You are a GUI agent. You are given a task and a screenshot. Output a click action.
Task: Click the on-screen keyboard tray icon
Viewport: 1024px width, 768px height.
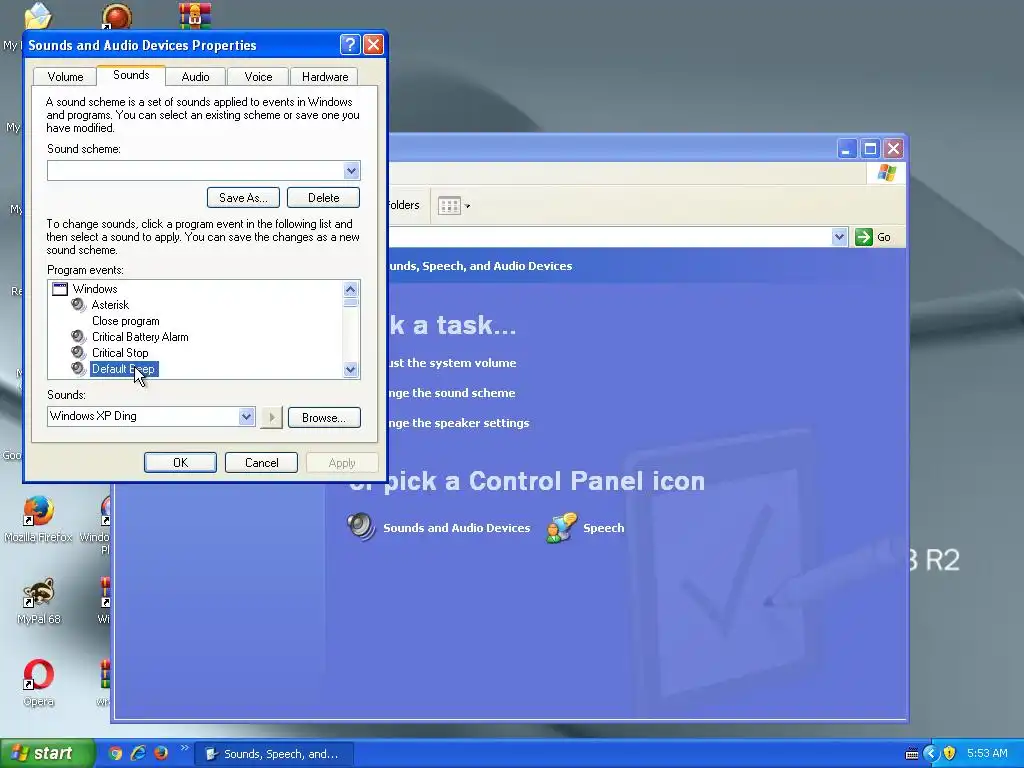[x=912, y=754]
